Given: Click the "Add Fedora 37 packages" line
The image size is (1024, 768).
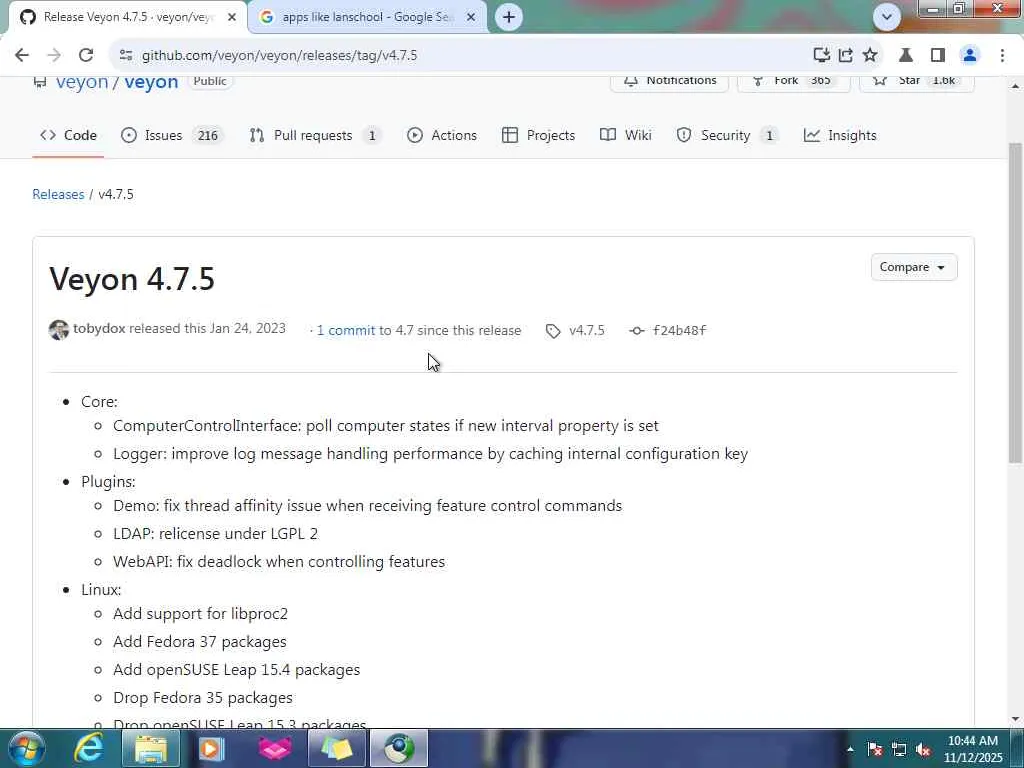Looking at the screenshot, I should coord(200,642).
